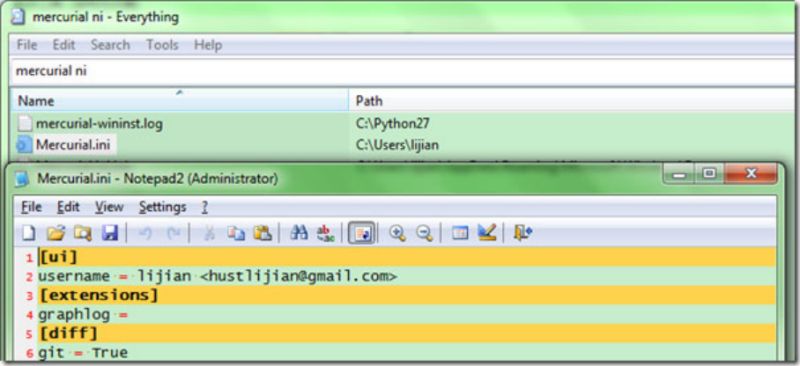This screenshot has height=366, width=800.
Task: Minimize the Notepad2 window
Action: coord(679,174)
